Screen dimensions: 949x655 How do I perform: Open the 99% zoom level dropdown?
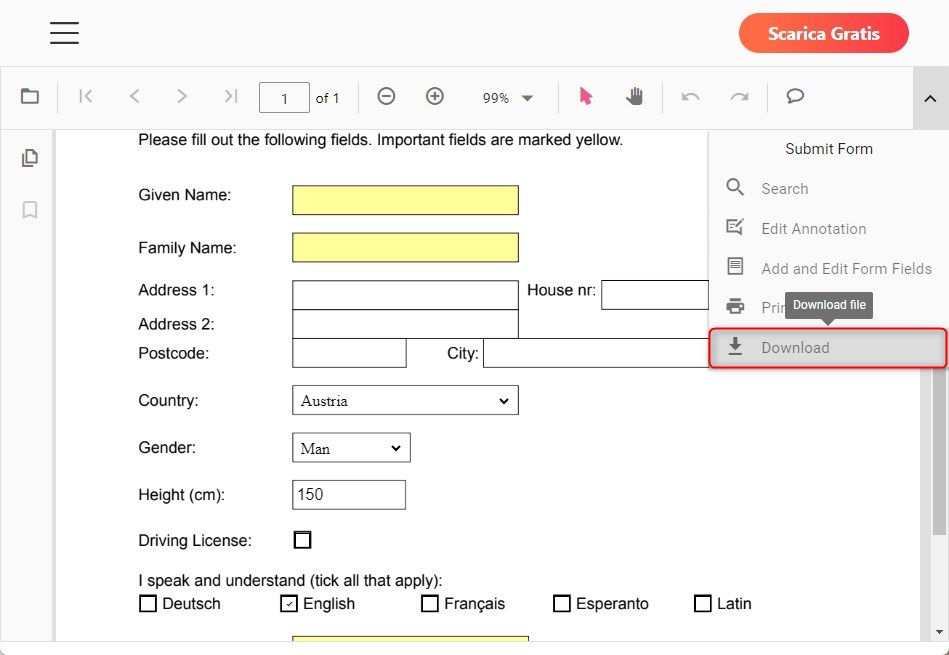click(x=509, y=98)
